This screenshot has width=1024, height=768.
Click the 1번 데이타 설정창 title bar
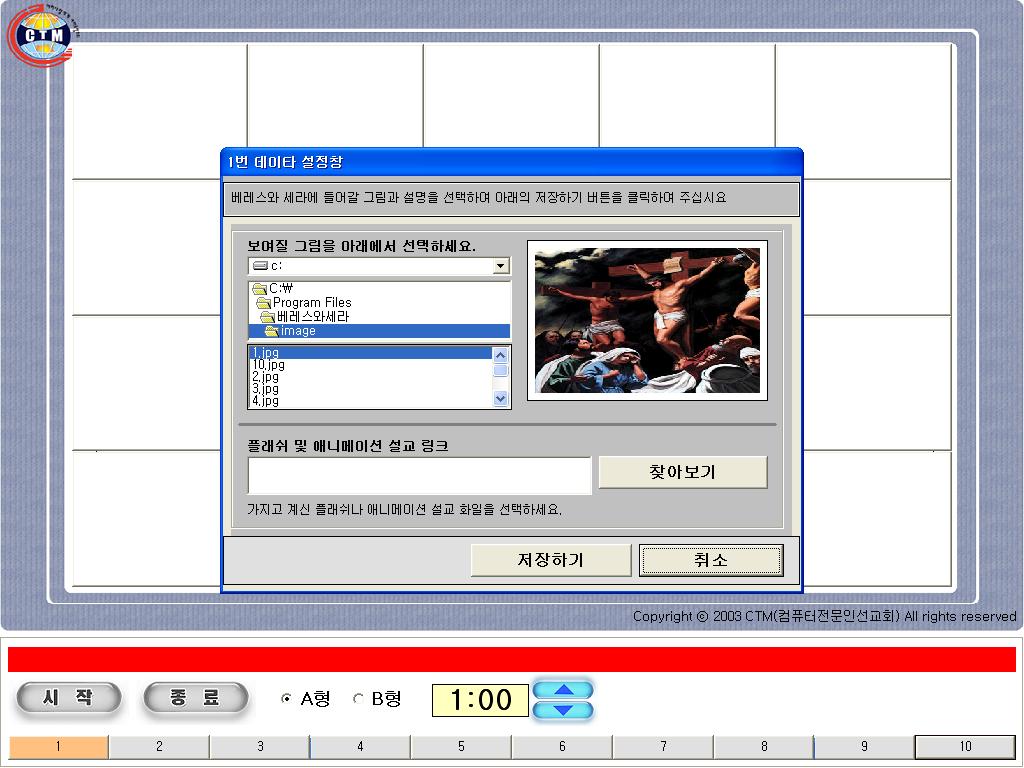511,162
